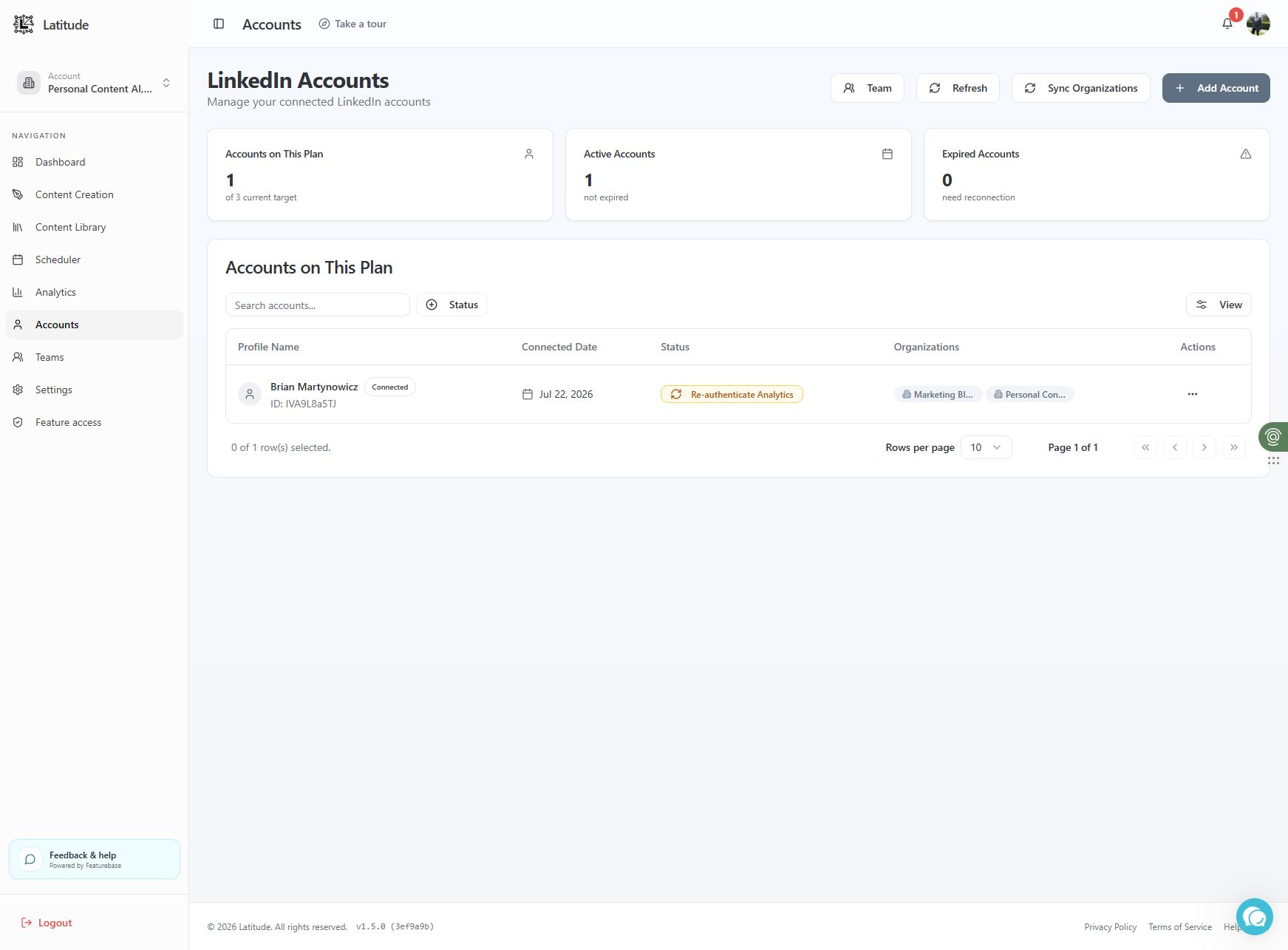The image size is (1288, 950).
Task: Go to next page arrow
Action: [1204, 447]
